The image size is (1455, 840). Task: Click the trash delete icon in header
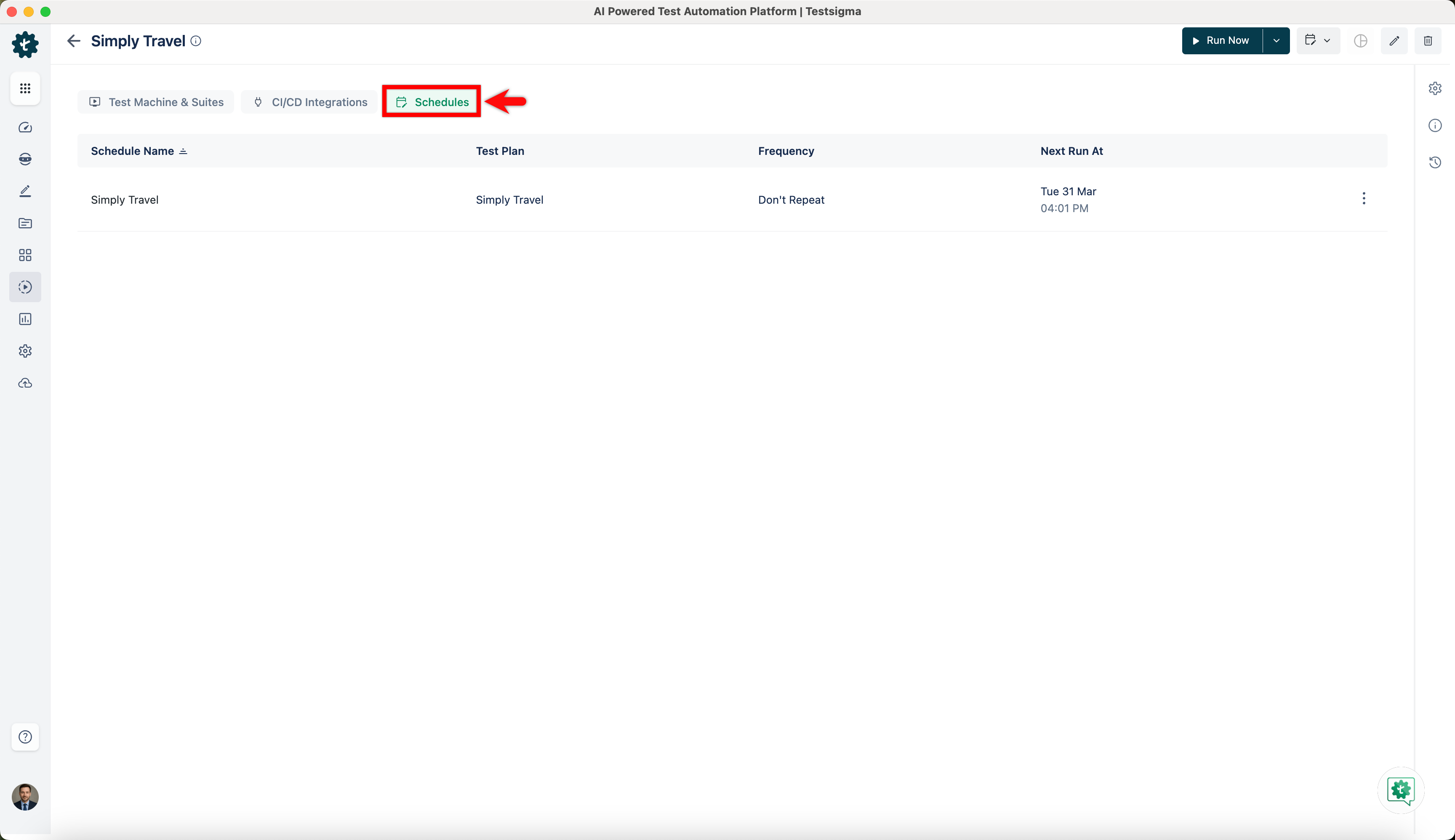pyautogui.click(x=1427, y=41)
